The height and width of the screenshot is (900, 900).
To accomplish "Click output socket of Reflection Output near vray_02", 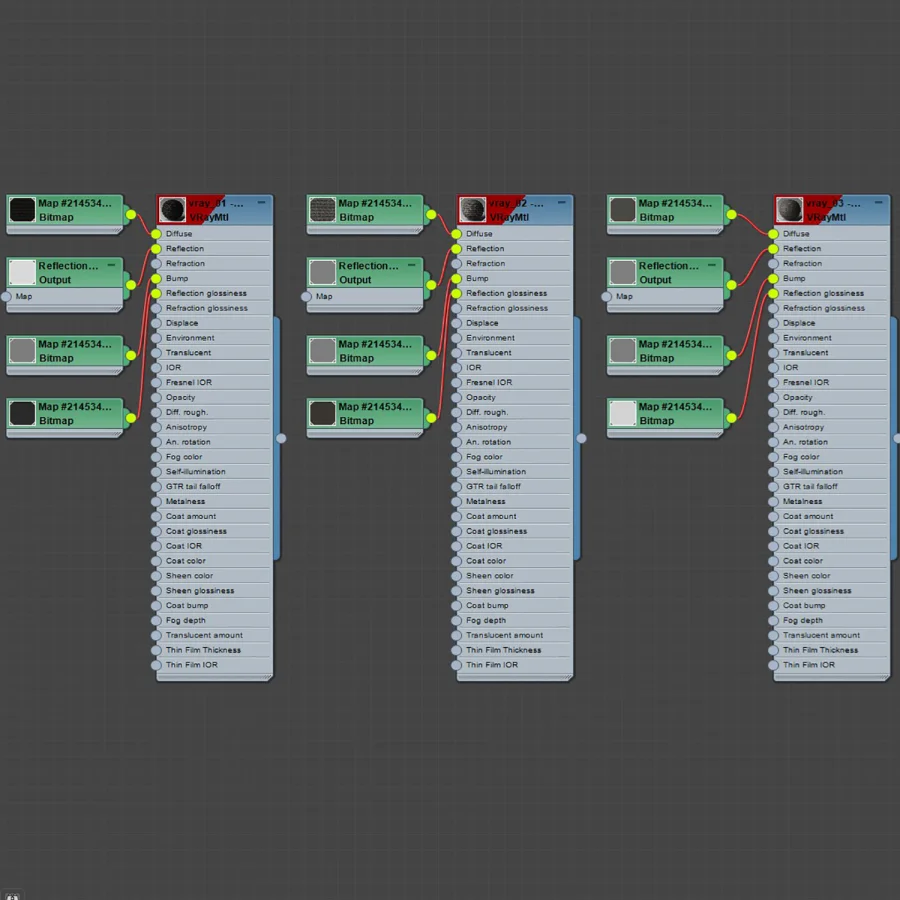I will coord(431,285).
